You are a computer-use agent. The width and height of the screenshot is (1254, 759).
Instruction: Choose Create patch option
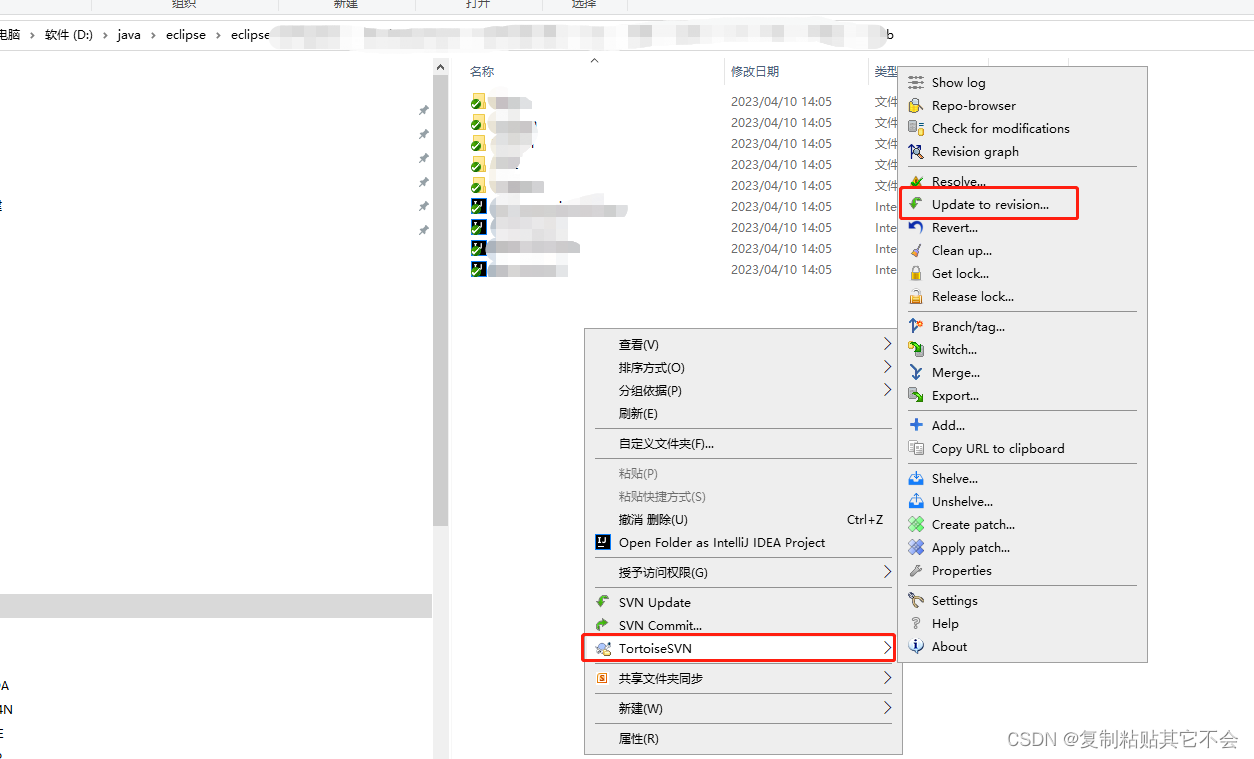[972, 524]
